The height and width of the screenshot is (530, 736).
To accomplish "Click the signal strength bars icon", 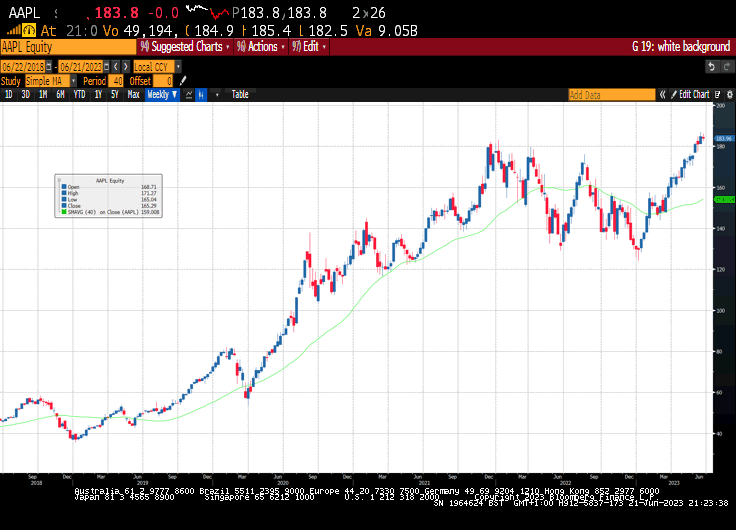I will coord(14,31).
